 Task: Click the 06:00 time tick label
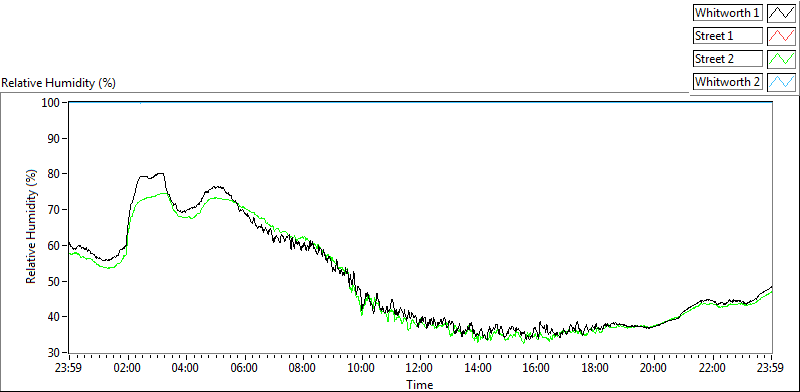coord(245,367)
